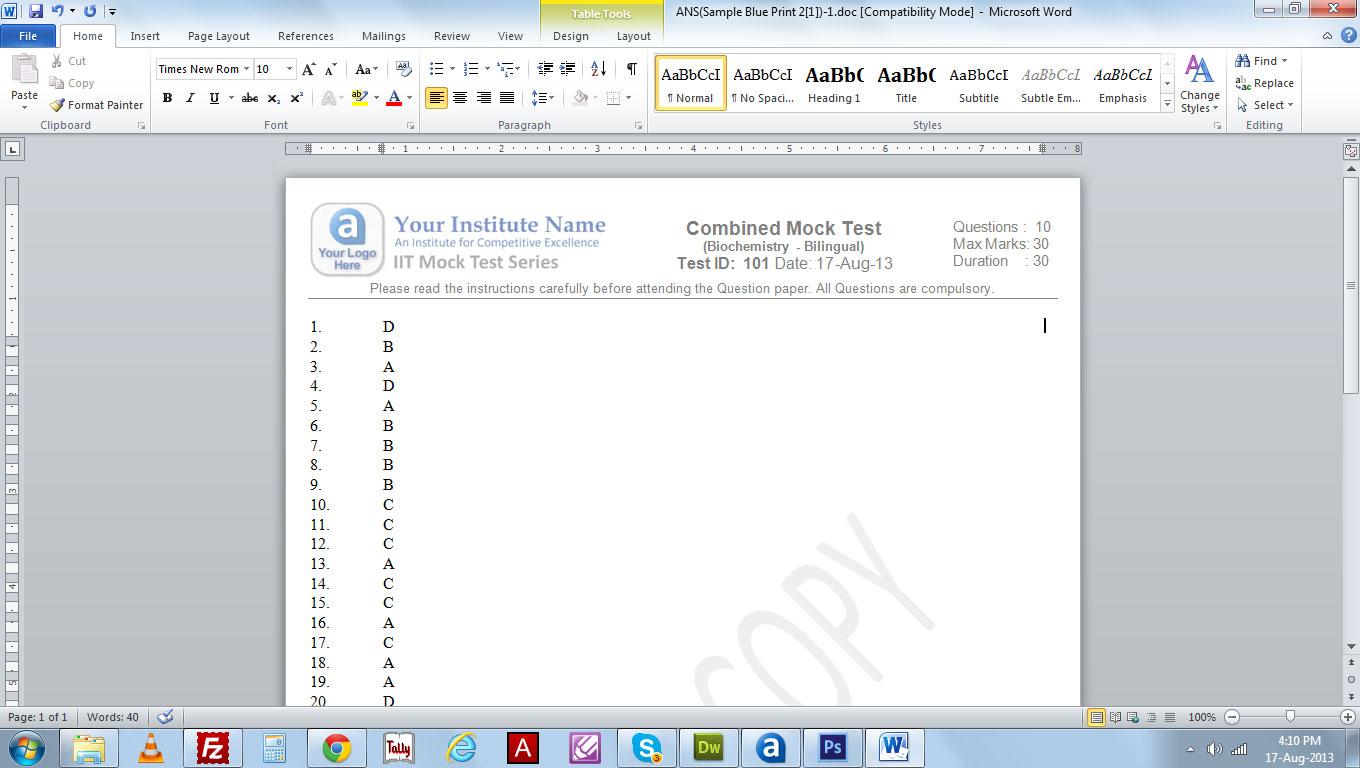Image resolution: width=1360 pixels, height=768 pixels.
Task: Open the font name dropdown
Action: (x=246, y=69)
